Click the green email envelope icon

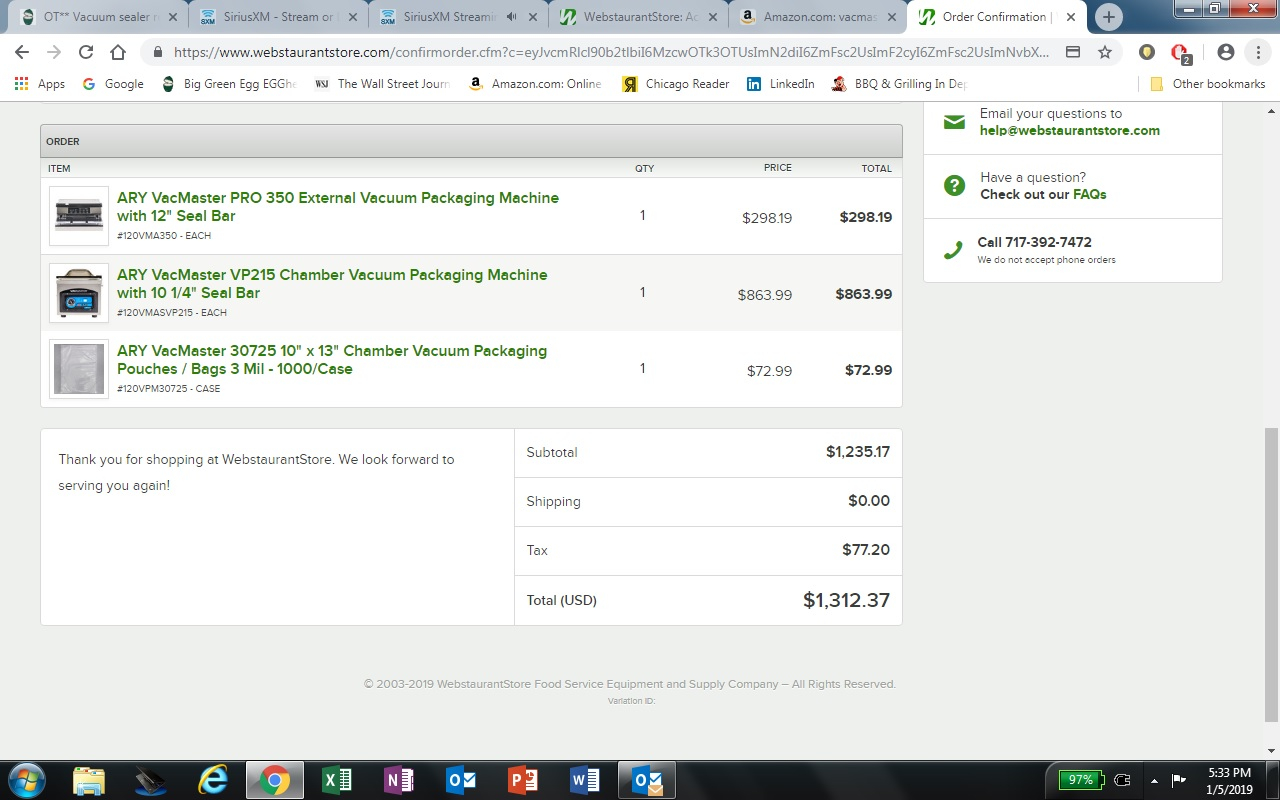tap(955, 122)
